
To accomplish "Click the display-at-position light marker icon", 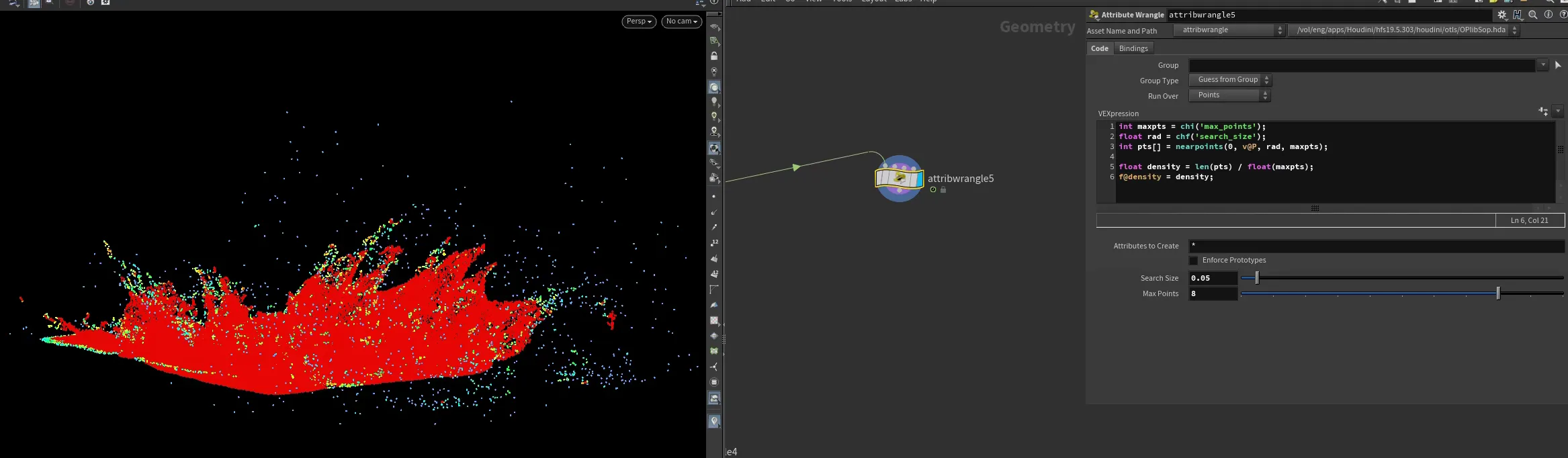I will [714, 131].
